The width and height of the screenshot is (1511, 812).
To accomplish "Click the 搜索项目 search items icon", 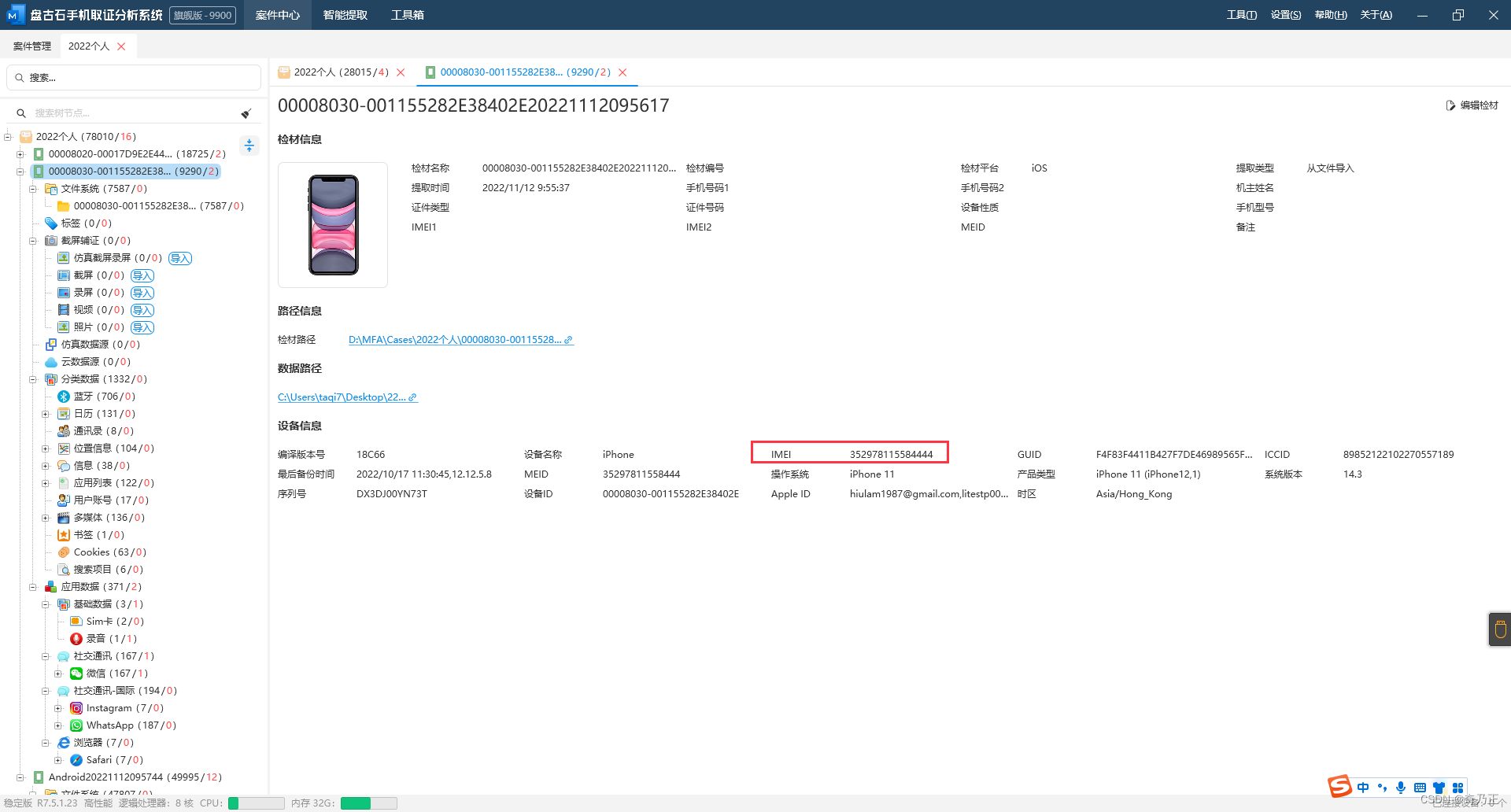I will (x=64, y=570).
